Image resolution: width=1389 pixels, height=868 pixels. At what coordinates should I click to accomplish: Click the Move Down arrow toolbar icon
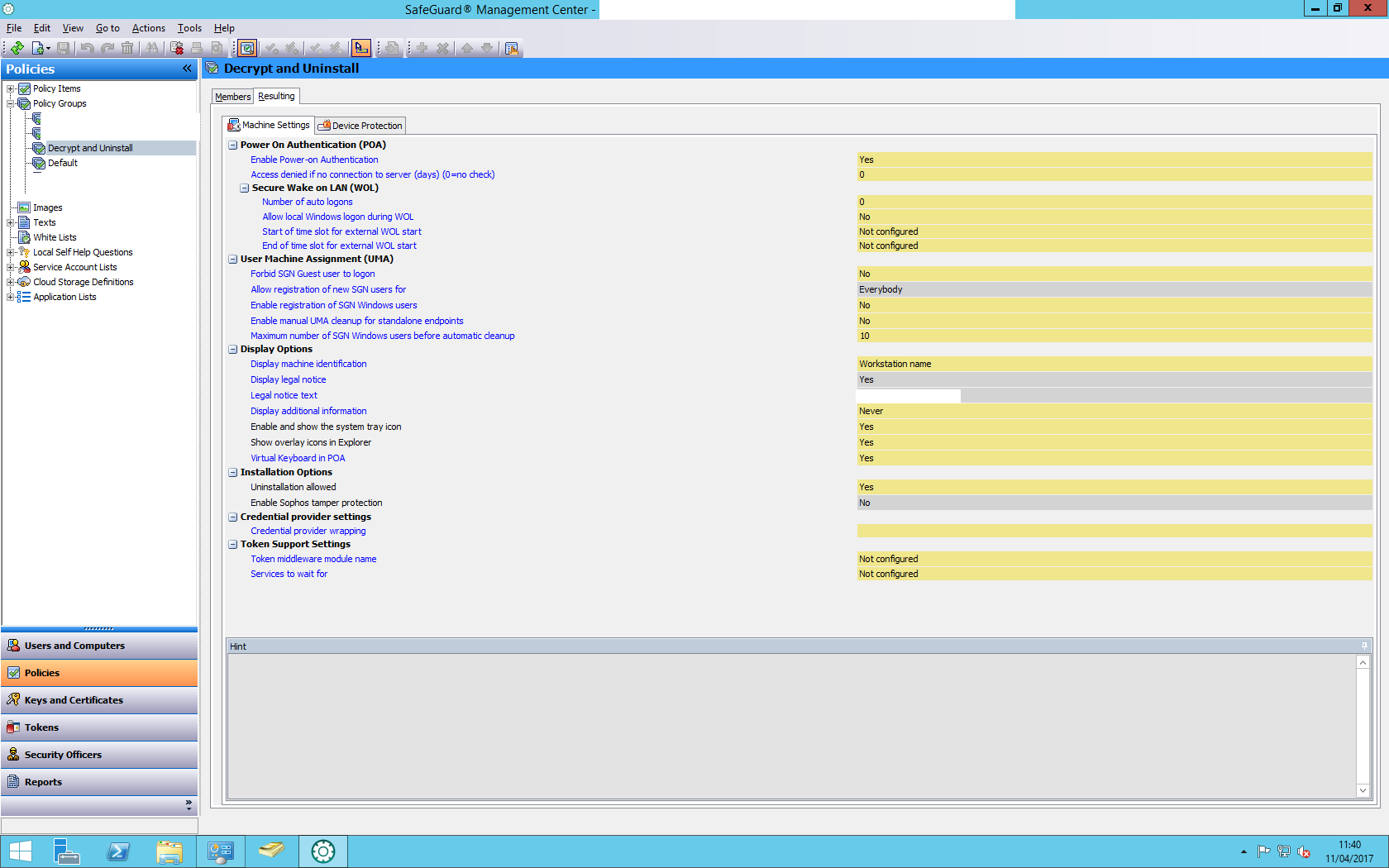[488, 48]
